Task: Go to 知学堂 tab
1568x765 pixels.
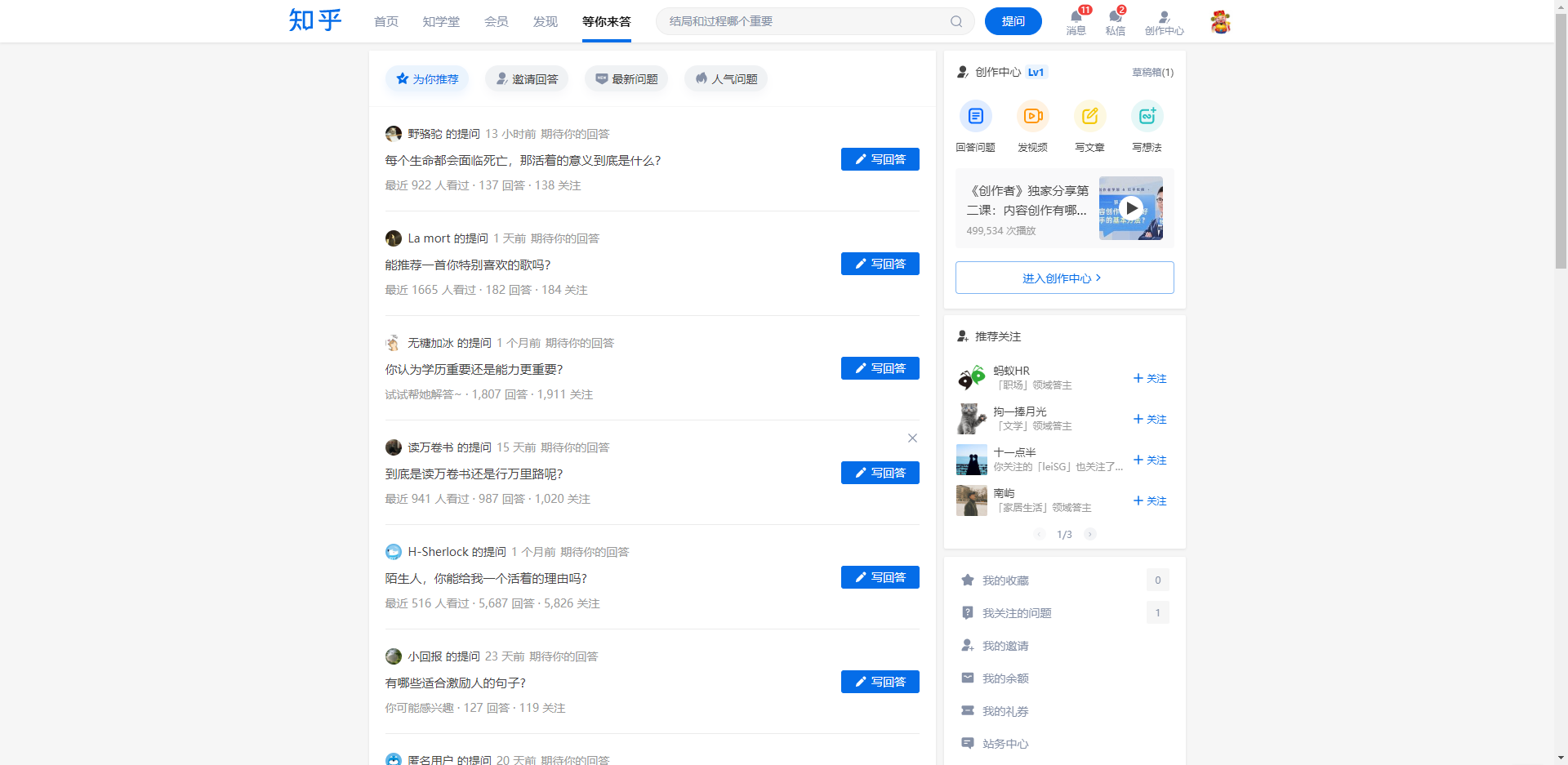Action: coord(441,21)
